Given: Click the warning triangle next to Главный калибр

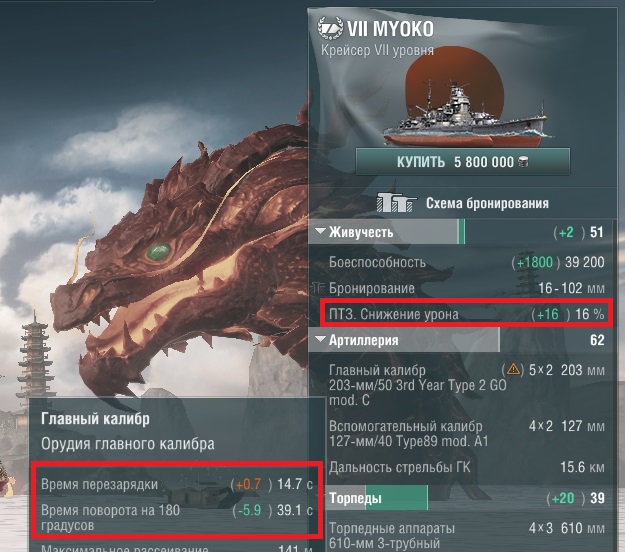Looking at the screenshot, I should pos(513,369).
